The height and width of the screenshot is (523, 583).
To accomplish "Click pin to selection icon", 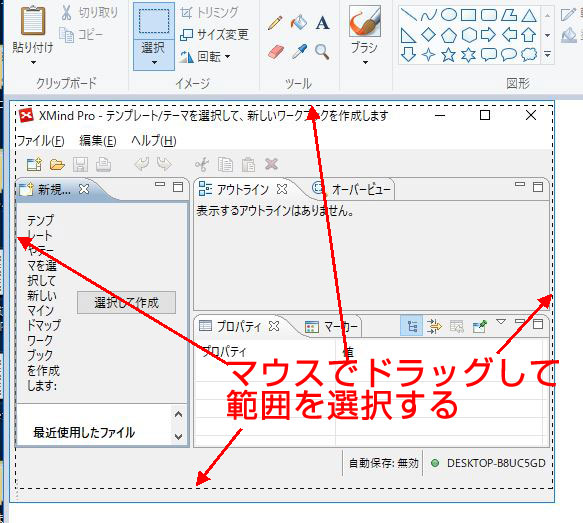I will pos(479,326).
